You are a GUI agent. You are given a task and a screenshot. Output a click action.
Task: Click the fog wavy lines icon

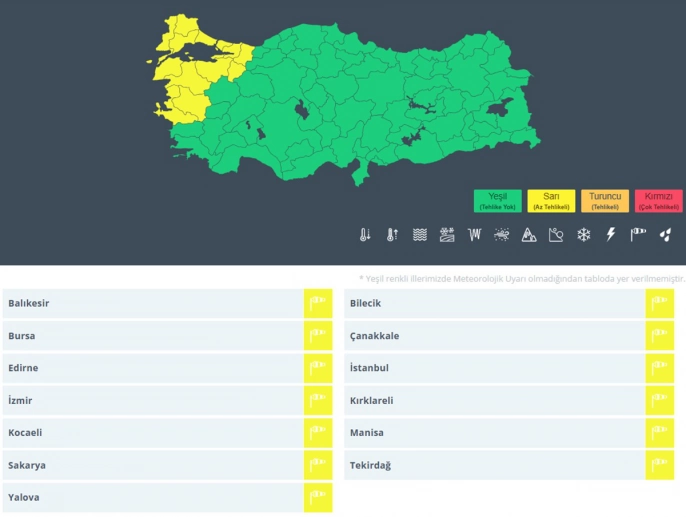(x=420, y=235)
